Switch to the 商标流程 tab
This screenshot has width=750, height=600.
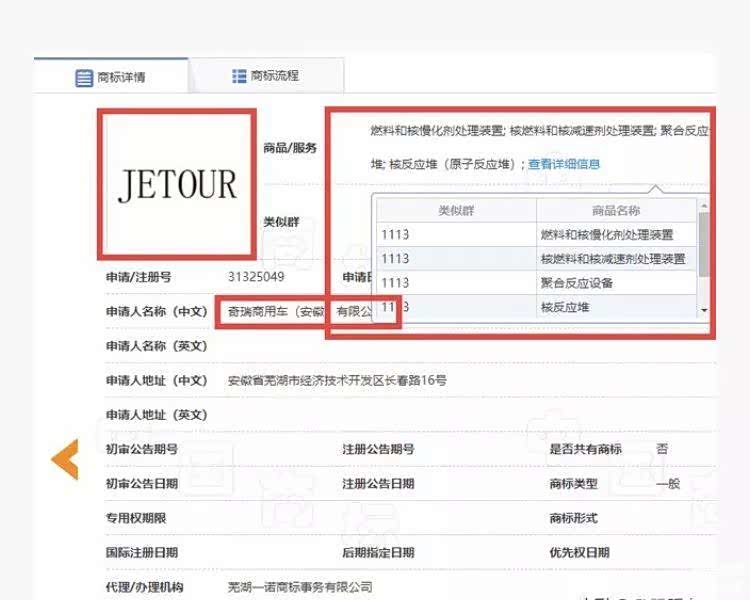click(274, 76)
